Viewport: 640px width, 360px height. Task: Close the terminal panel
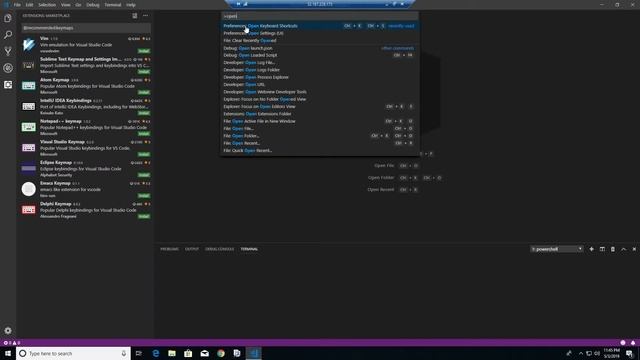[634, 249]
